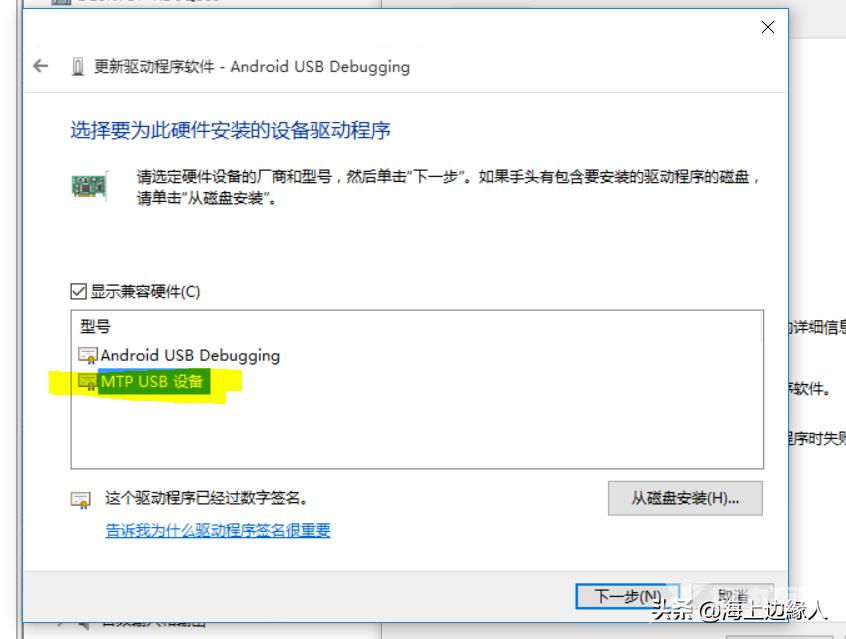Click the certificate icon next to Android USB Debugging

[88, 356]
